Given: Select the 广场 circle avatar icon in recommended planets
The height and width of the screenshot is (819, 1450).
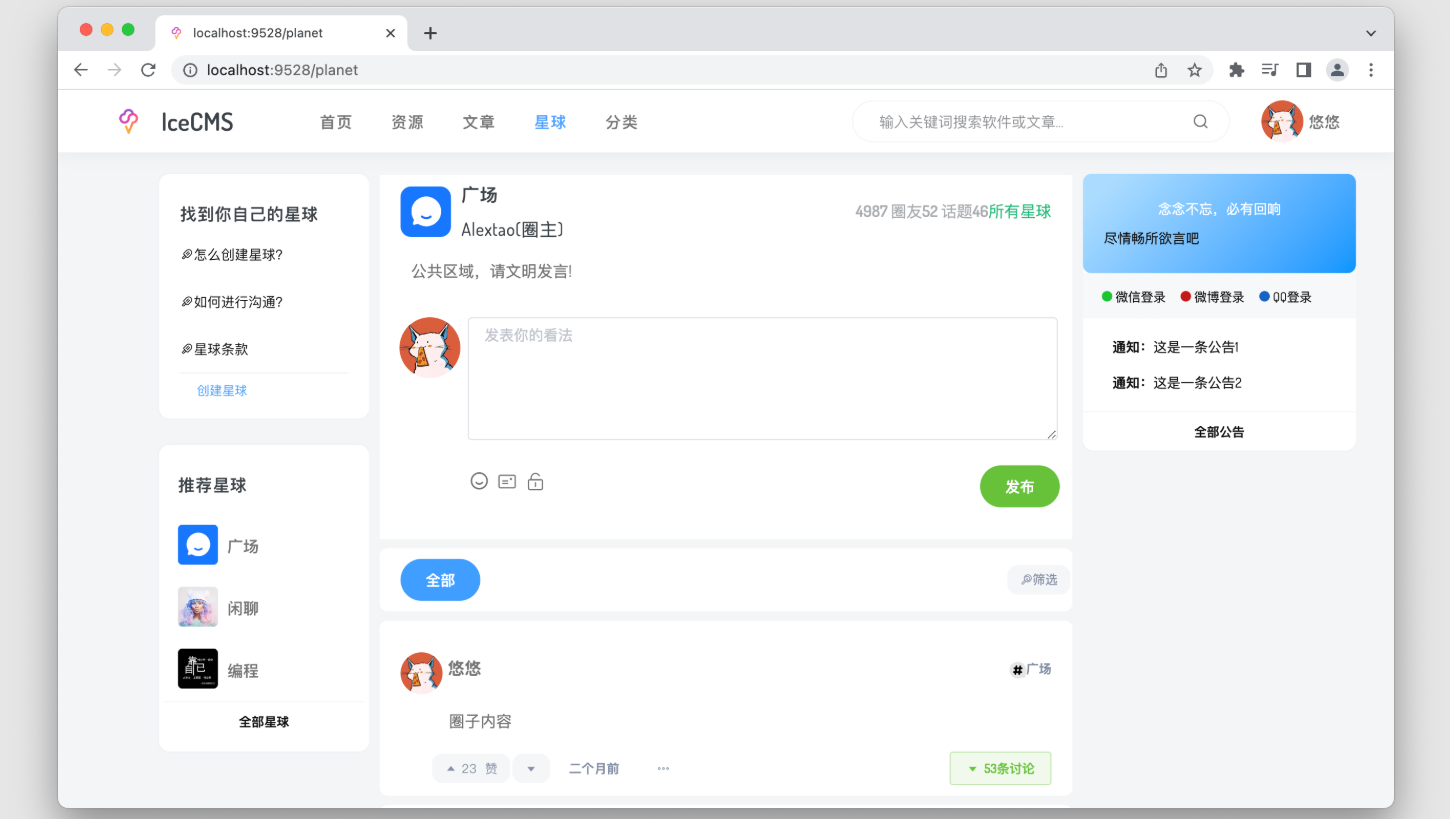Looking at the screenshot, I should pos(197,545).
